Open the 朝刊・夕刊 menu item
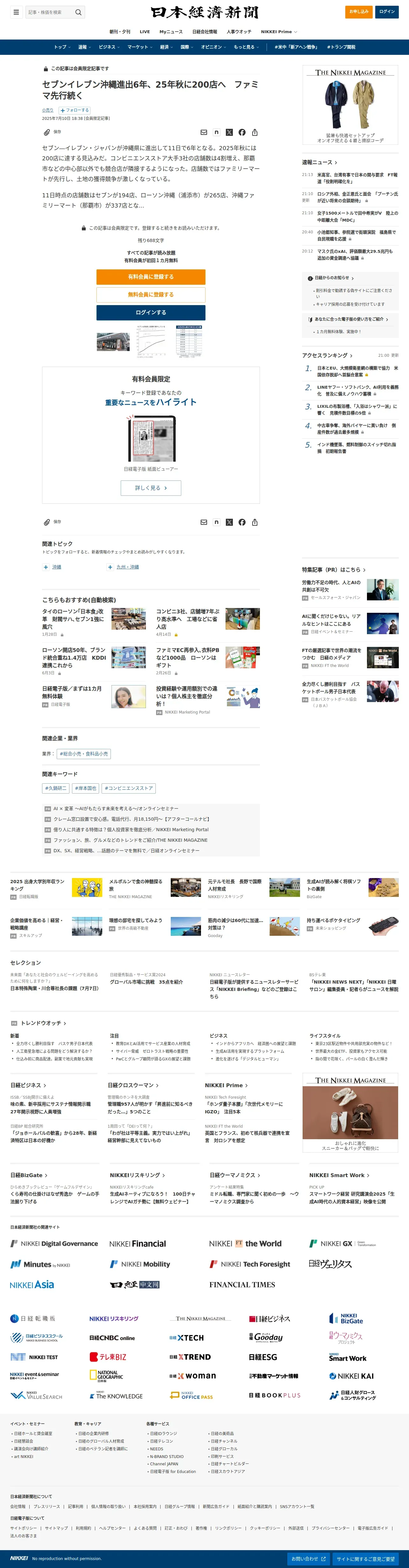The width and height of the screenshot is (409, 1568). (x=120, y=32)
